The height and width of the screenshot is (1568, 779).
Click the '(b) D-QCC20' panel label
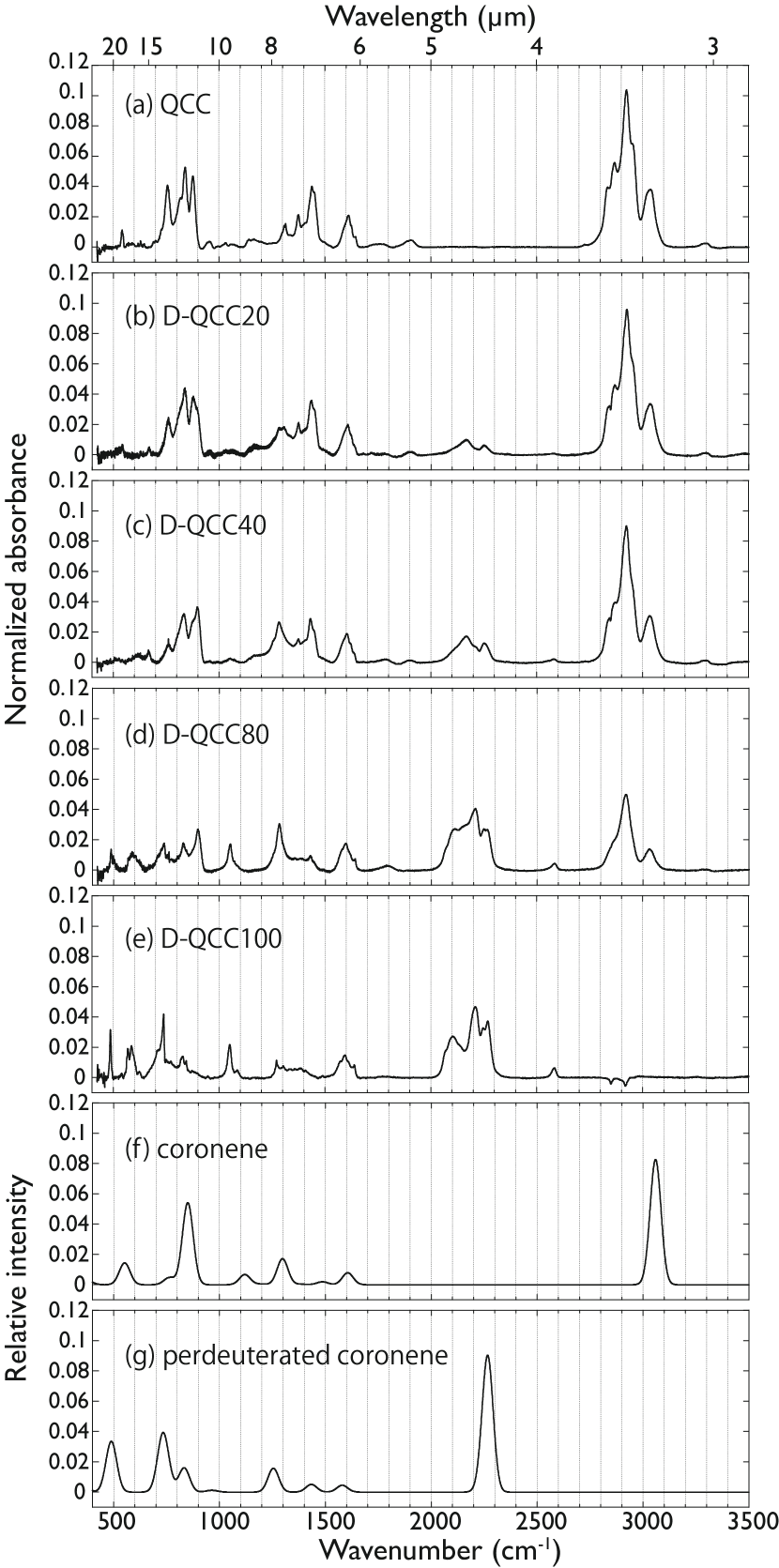(x=198, y=316)
